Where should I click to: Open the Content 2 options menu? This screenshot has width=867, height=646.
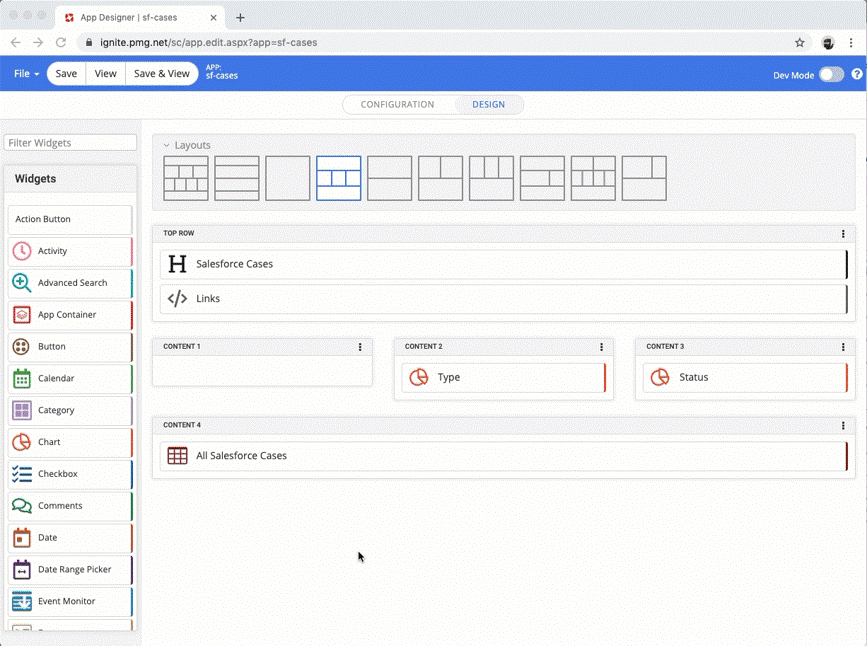click(601, 347)
